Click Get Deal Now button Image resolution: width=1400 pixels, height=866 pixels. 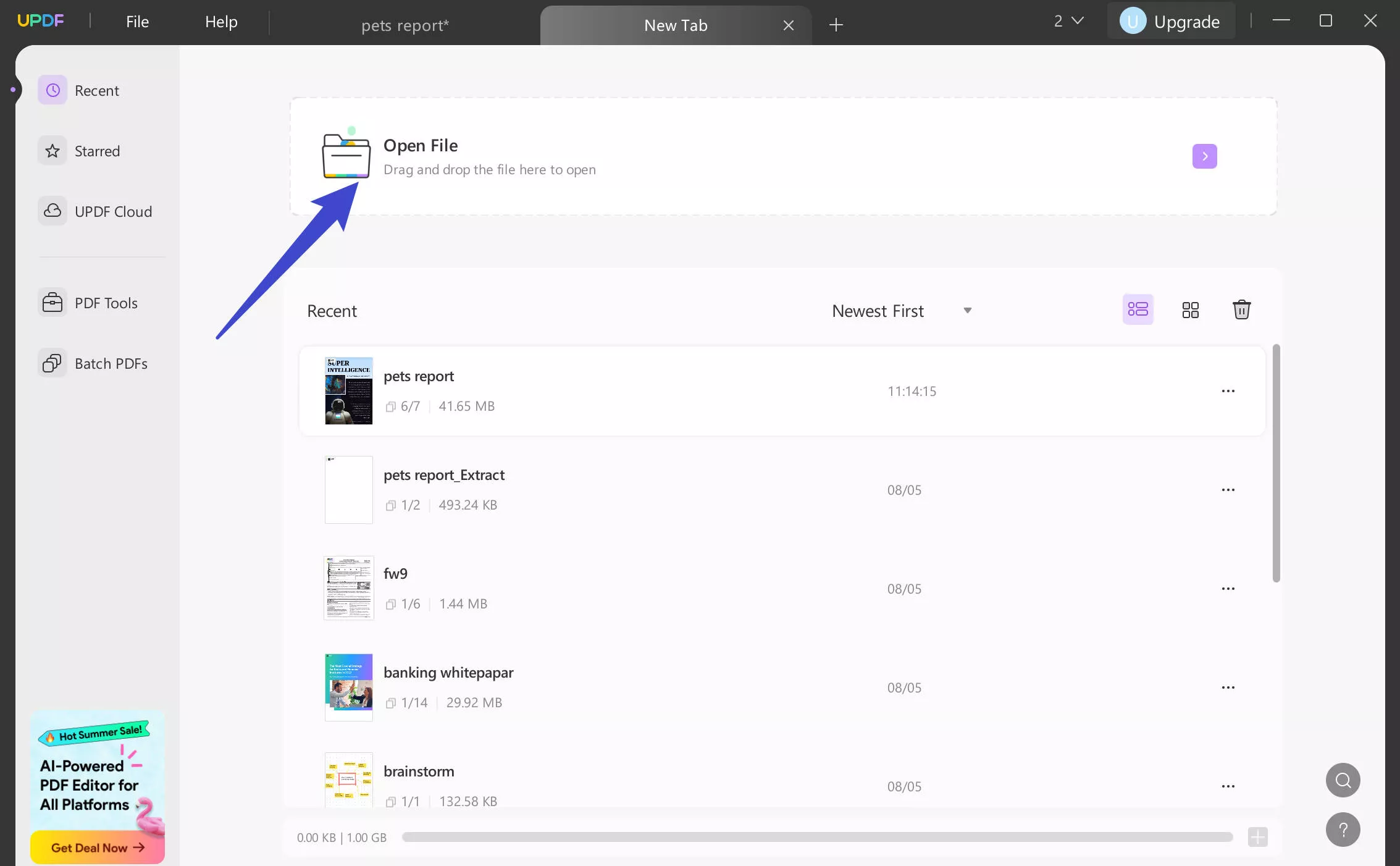(95, 847)
